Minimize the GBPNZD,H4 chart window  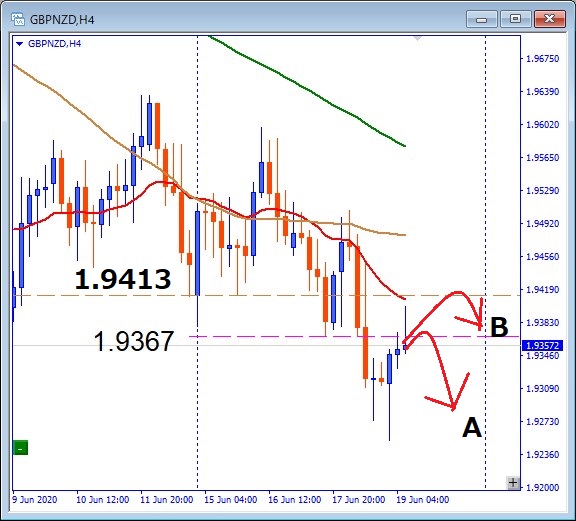[x=481, y=19]
